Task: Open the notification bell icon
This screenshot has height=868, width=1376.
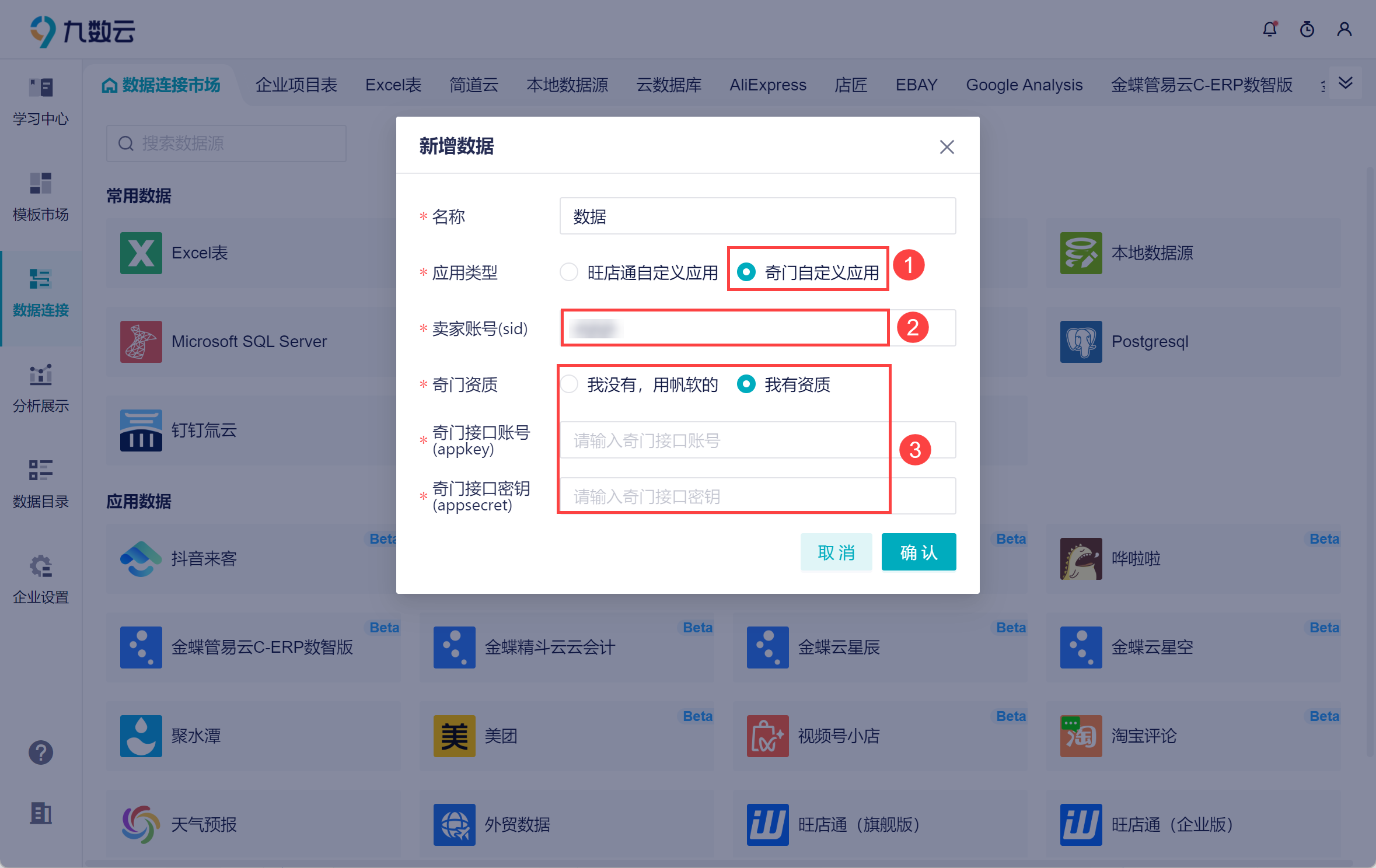Action: (1270, 29)
